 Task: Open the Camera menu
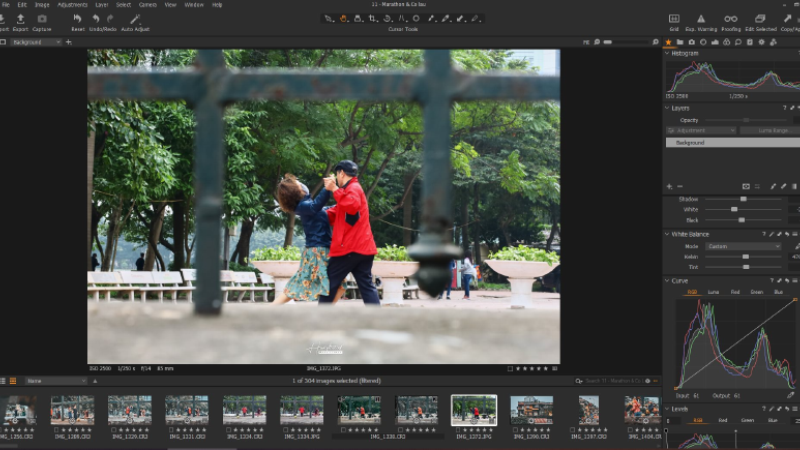[148, 5]
